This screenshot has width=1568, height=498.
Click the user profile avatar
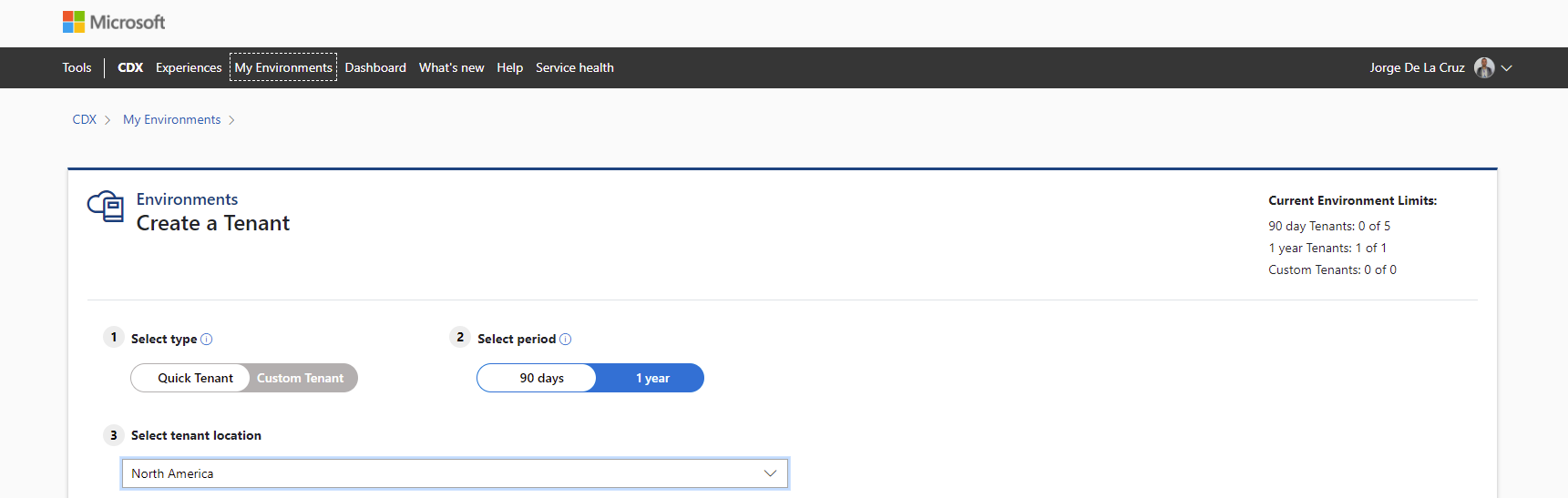tap(1484, 67)
